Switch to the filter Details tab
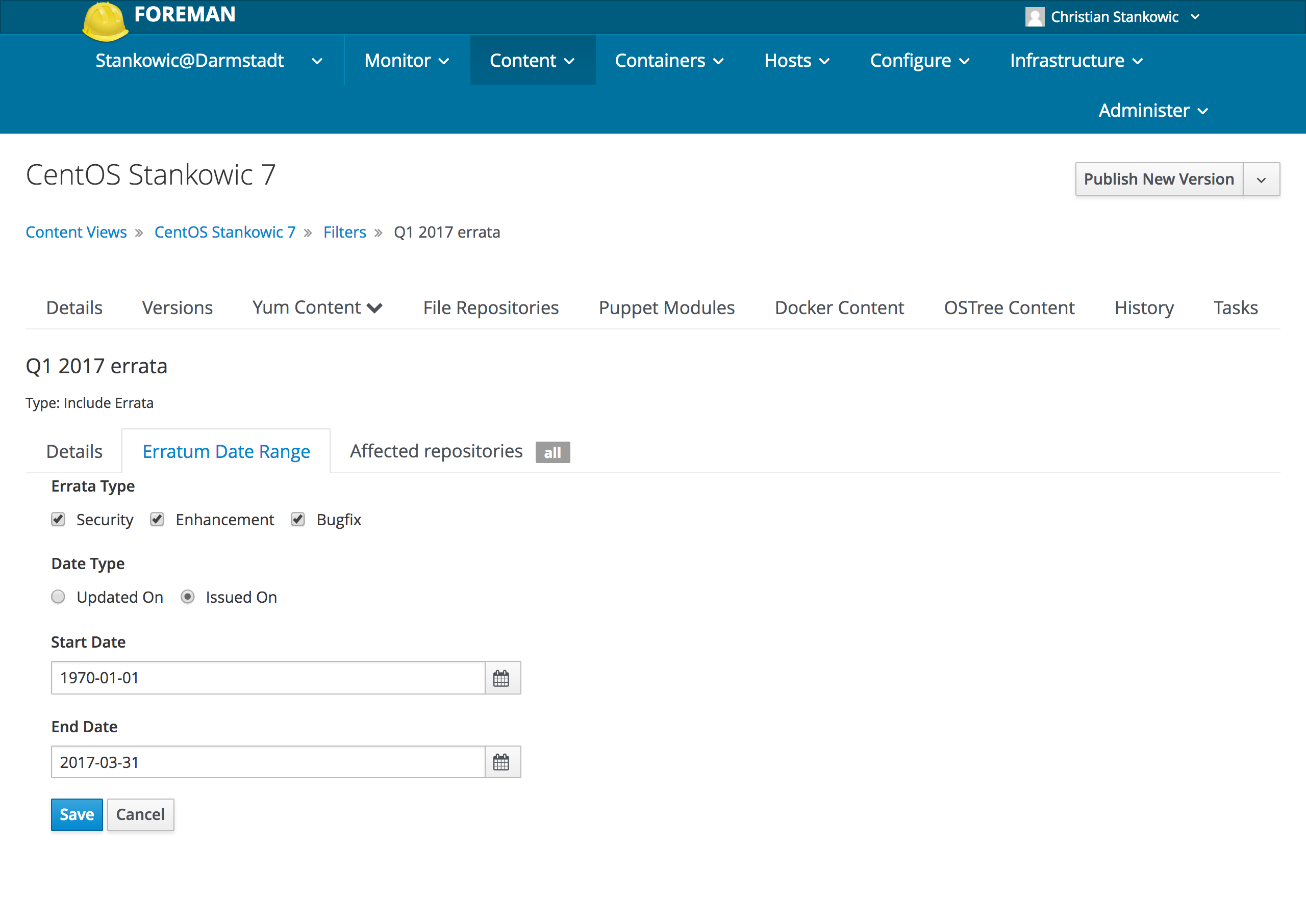The image size is (1306, 924). 74,451
